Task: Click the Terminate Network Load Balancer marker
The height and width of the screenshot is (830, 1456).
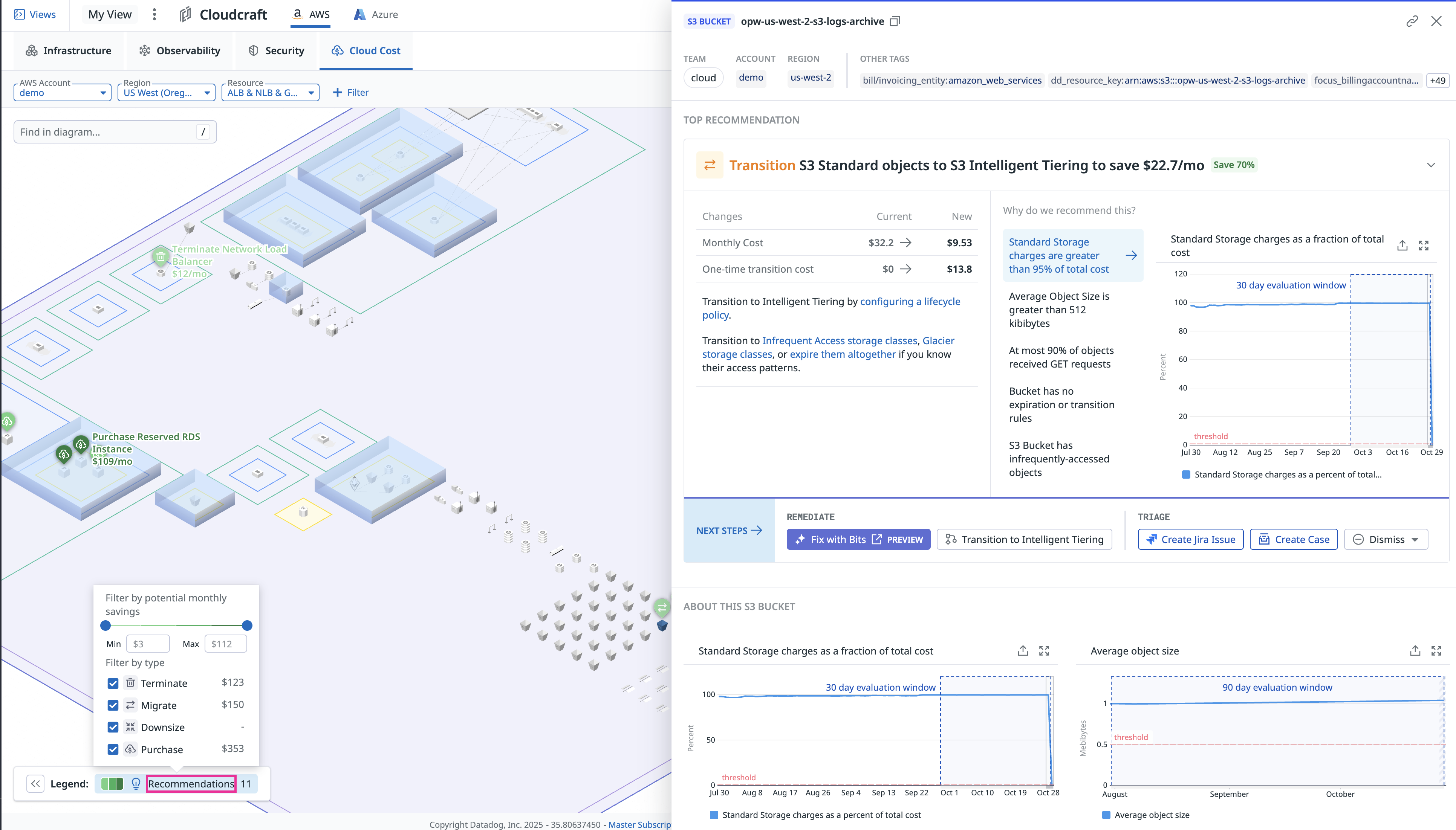Action: click(161, 257)
